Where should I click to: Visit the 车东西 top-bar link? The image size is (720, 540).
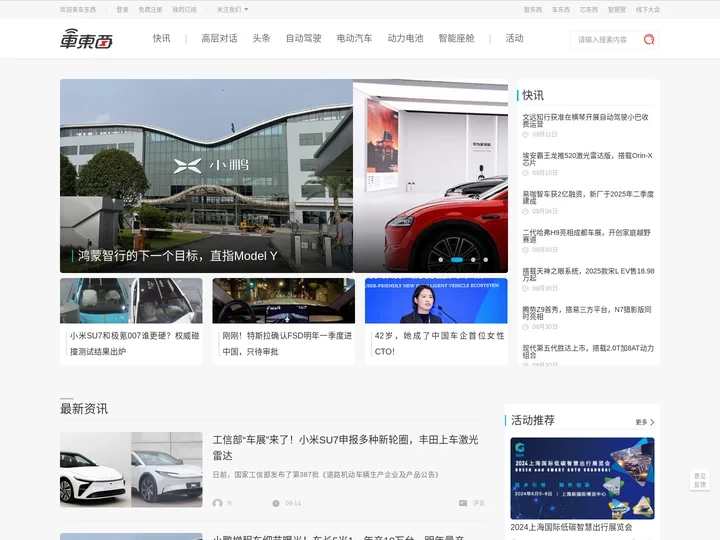coord(561,9)
